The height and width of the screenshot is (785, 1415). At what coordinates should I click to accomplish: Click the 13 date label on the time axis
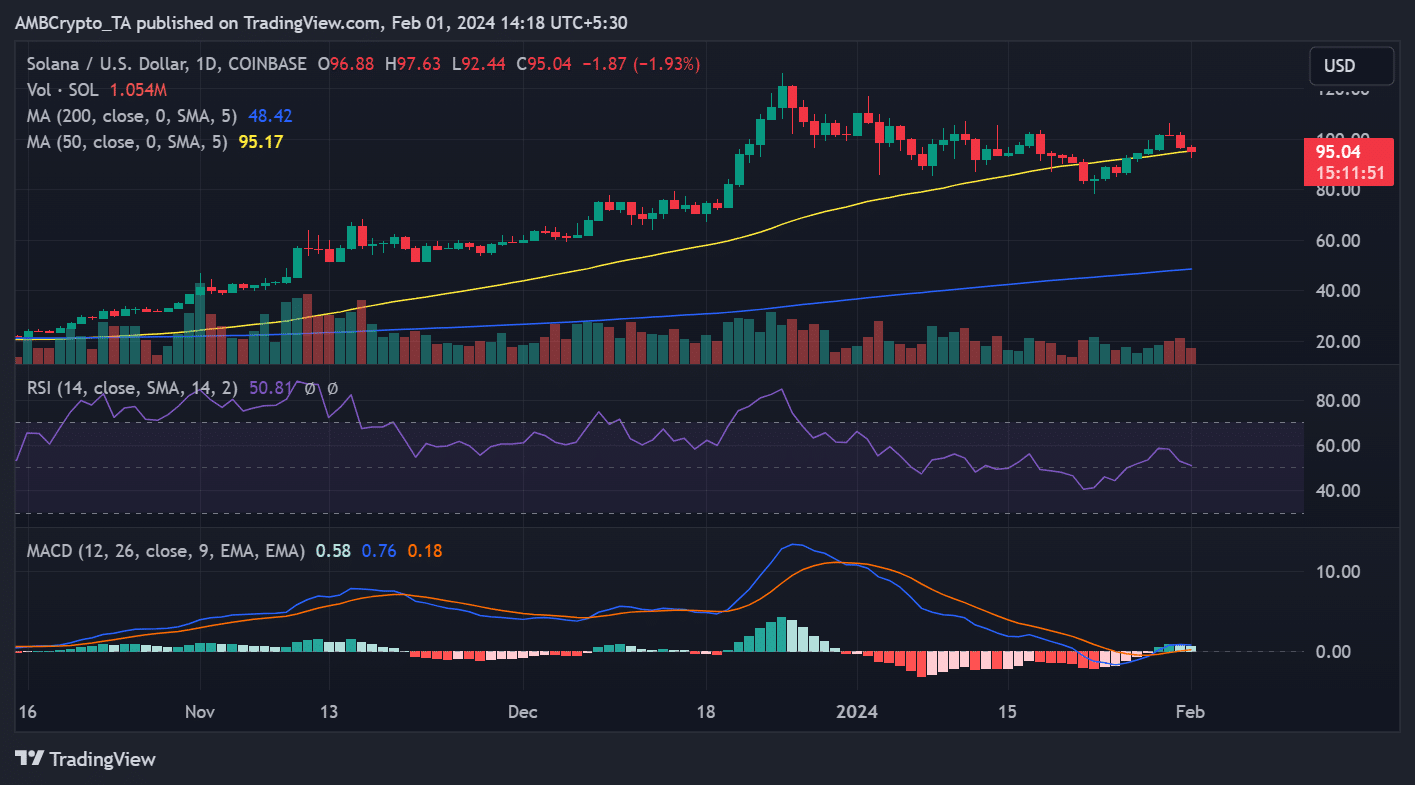tap(329, 712)
